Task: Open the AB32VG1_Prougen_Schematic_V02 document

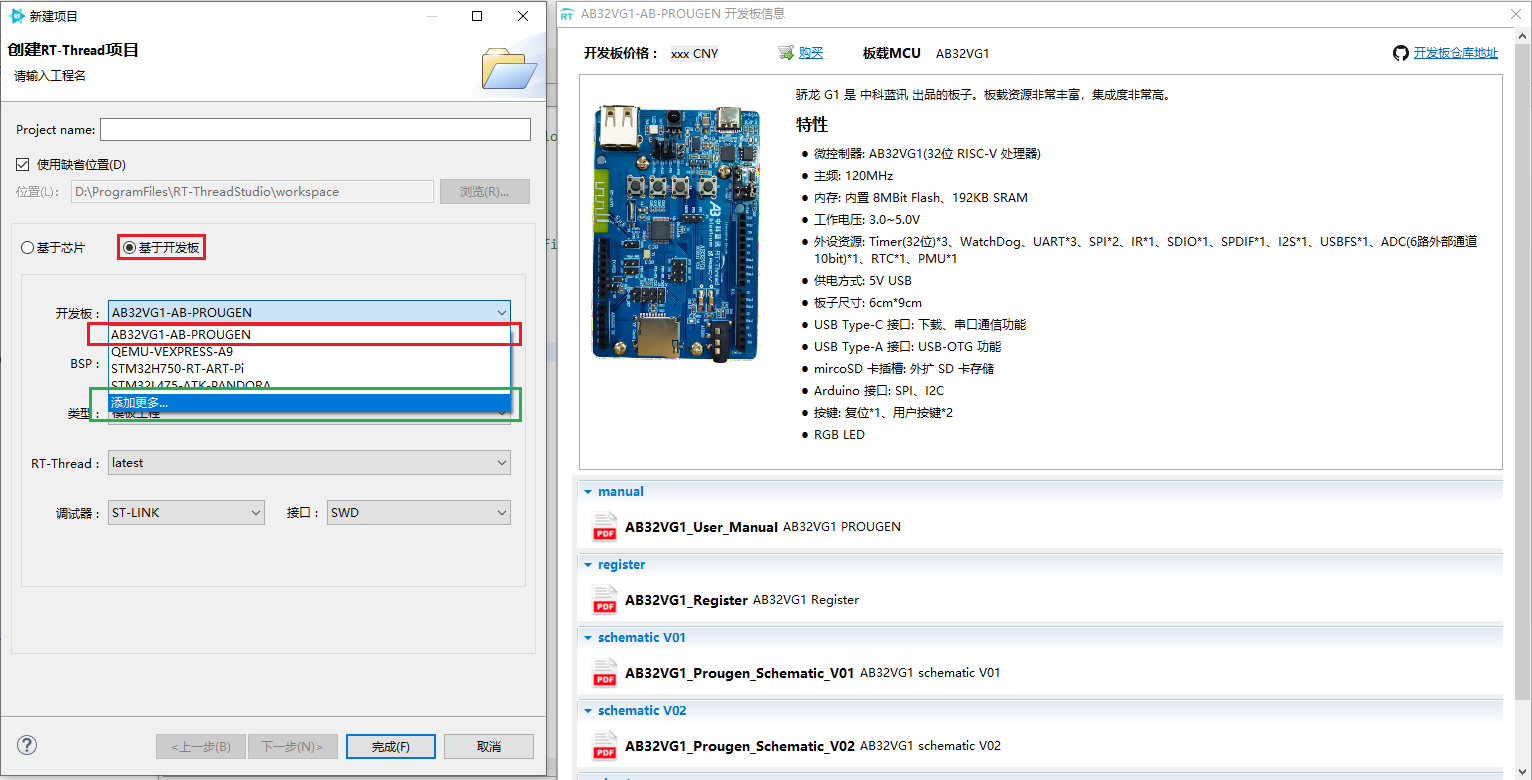Action: coord(740,746)
